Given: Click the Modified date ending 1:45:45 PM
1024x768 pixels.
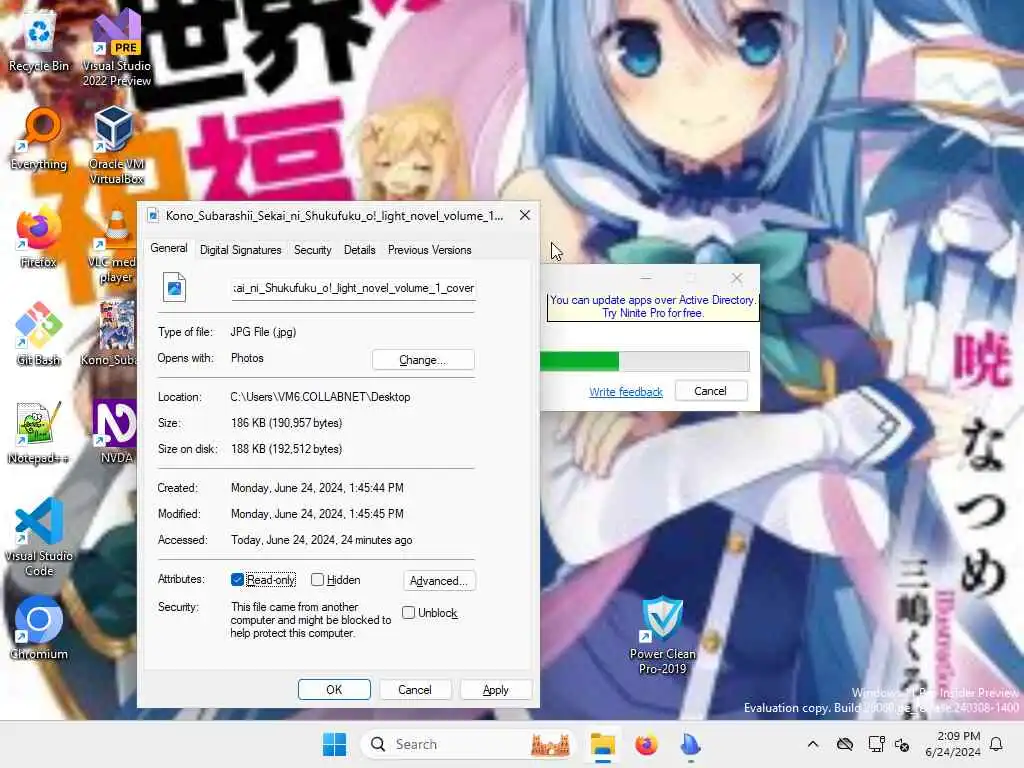Looking at the screenshot, I should (x=317, y=514).
